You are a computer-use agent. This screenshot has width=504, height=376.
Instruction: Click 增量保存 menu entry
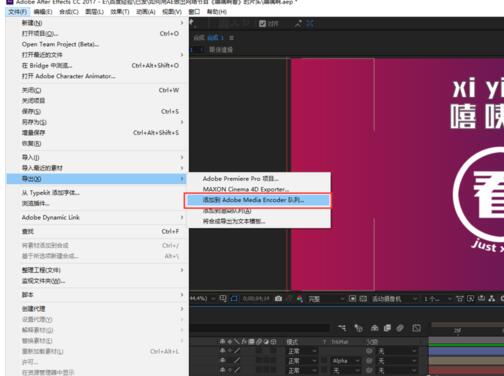[x=97, y=133]
